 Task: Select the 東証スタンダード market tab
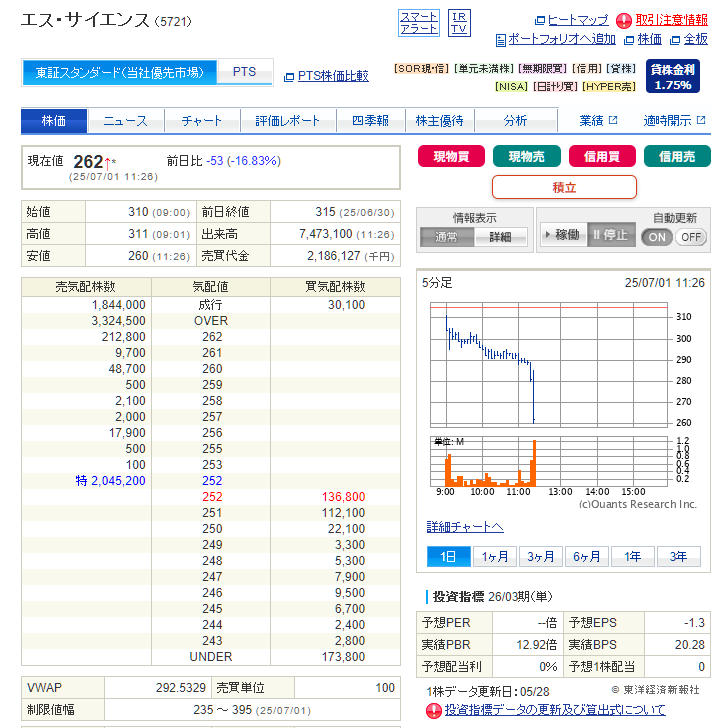click(x=120, y=73)
